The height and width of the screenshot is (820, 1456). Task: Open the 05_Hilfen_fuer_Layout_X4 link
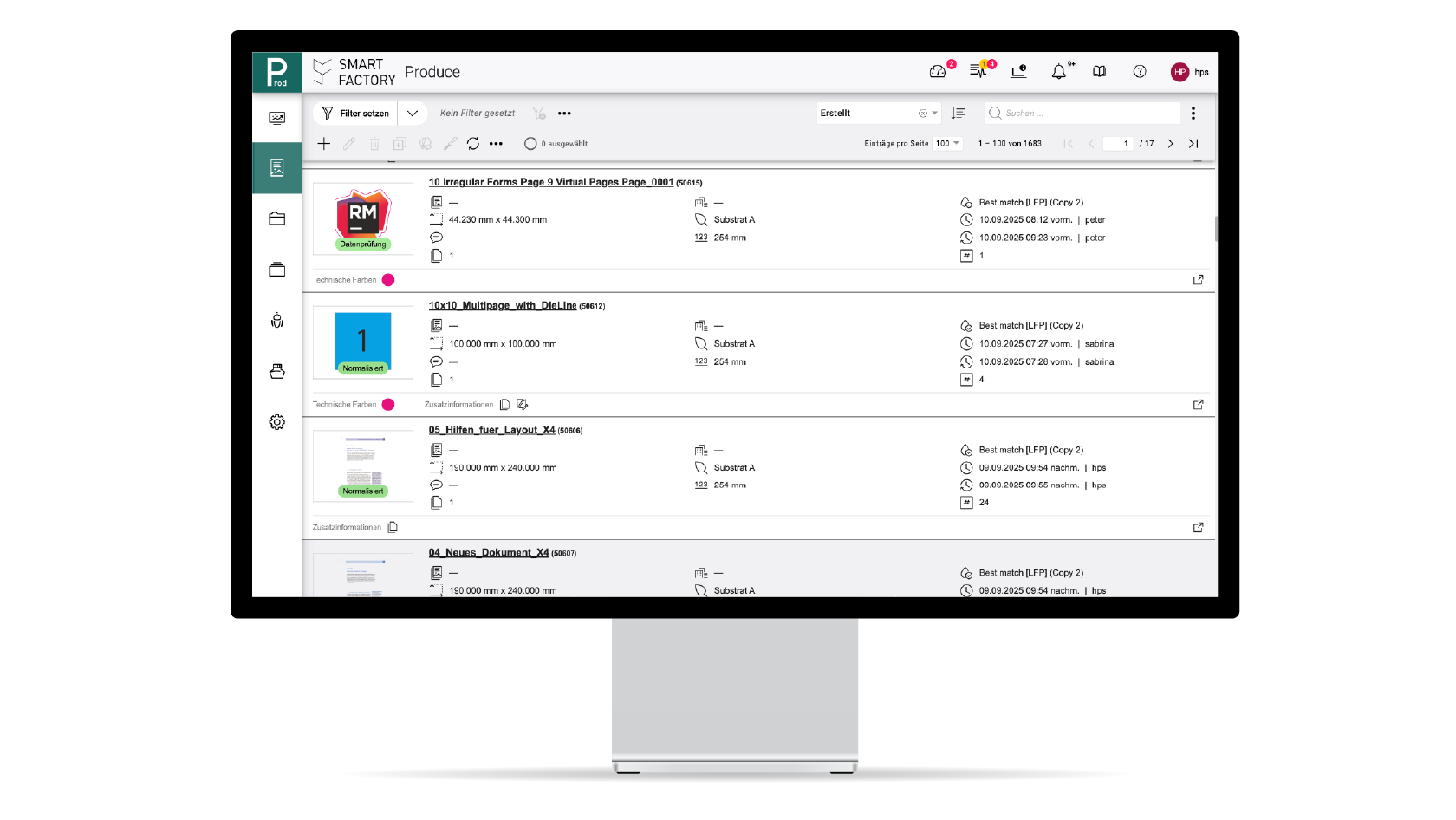[x=491, y=430]
